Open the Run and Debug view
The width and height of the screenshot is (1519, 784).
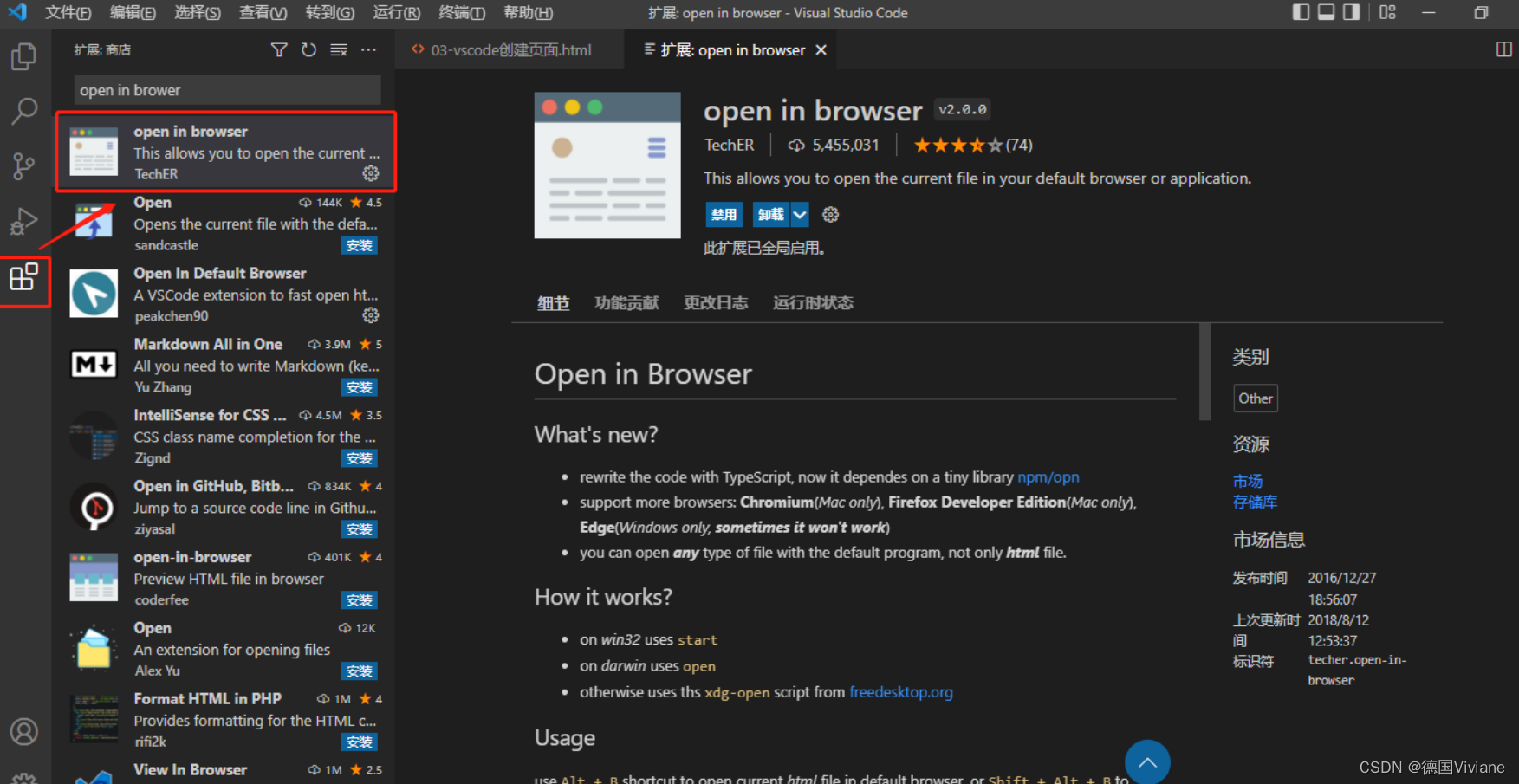point(23,221)
